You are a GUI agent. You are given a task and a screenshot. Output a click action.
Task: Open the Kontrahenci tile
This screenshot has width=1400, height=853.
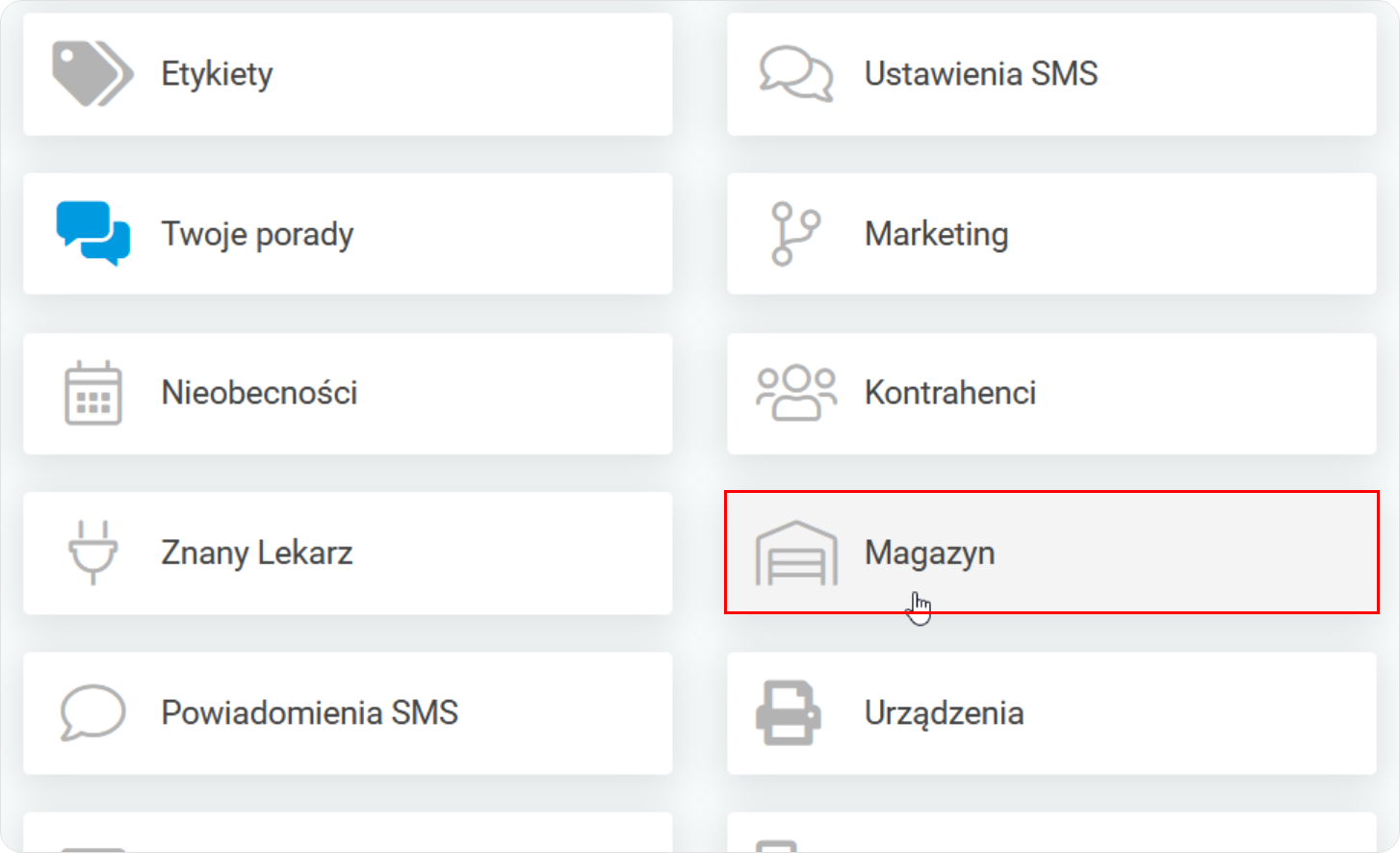click(x=1051, y=394)
